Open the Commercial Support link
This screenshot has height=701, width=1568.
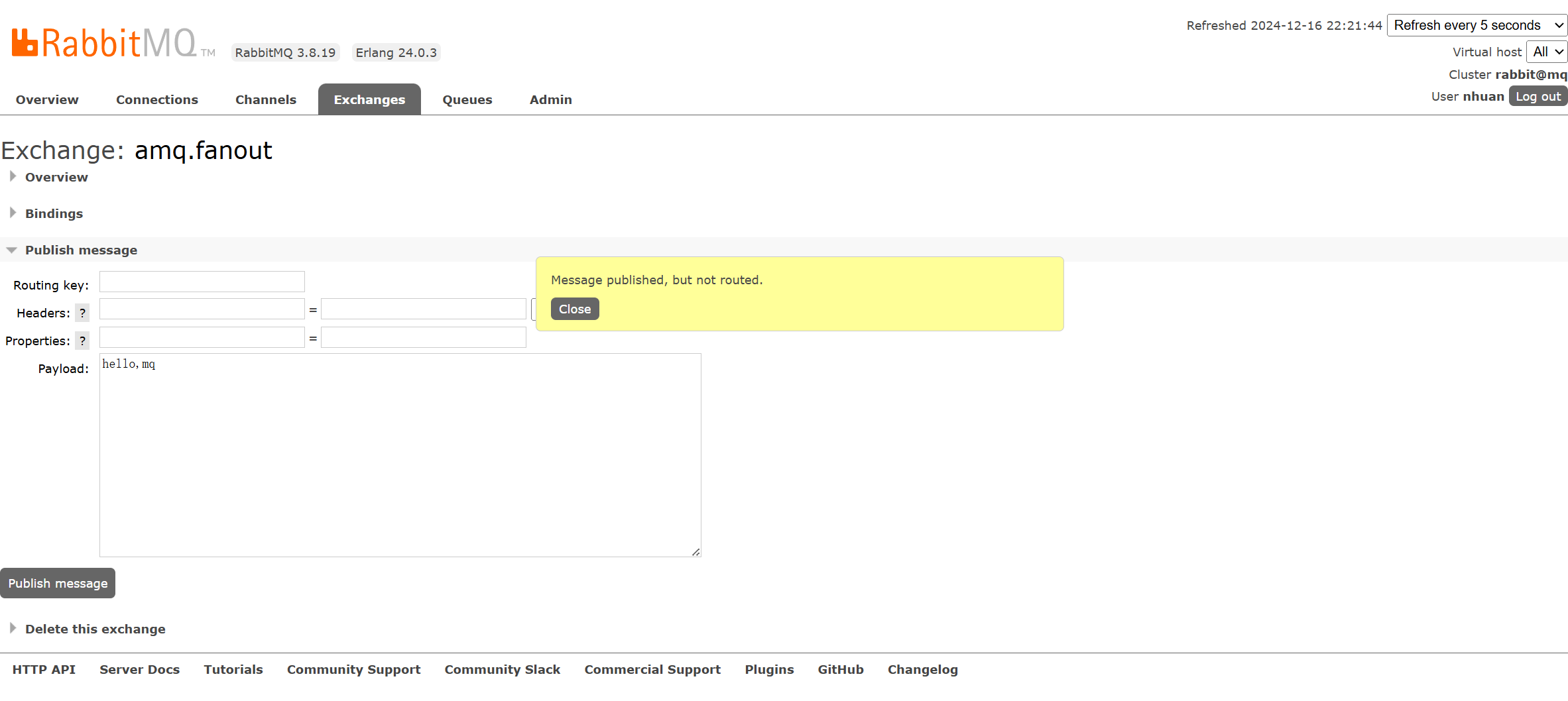(652, 669)
